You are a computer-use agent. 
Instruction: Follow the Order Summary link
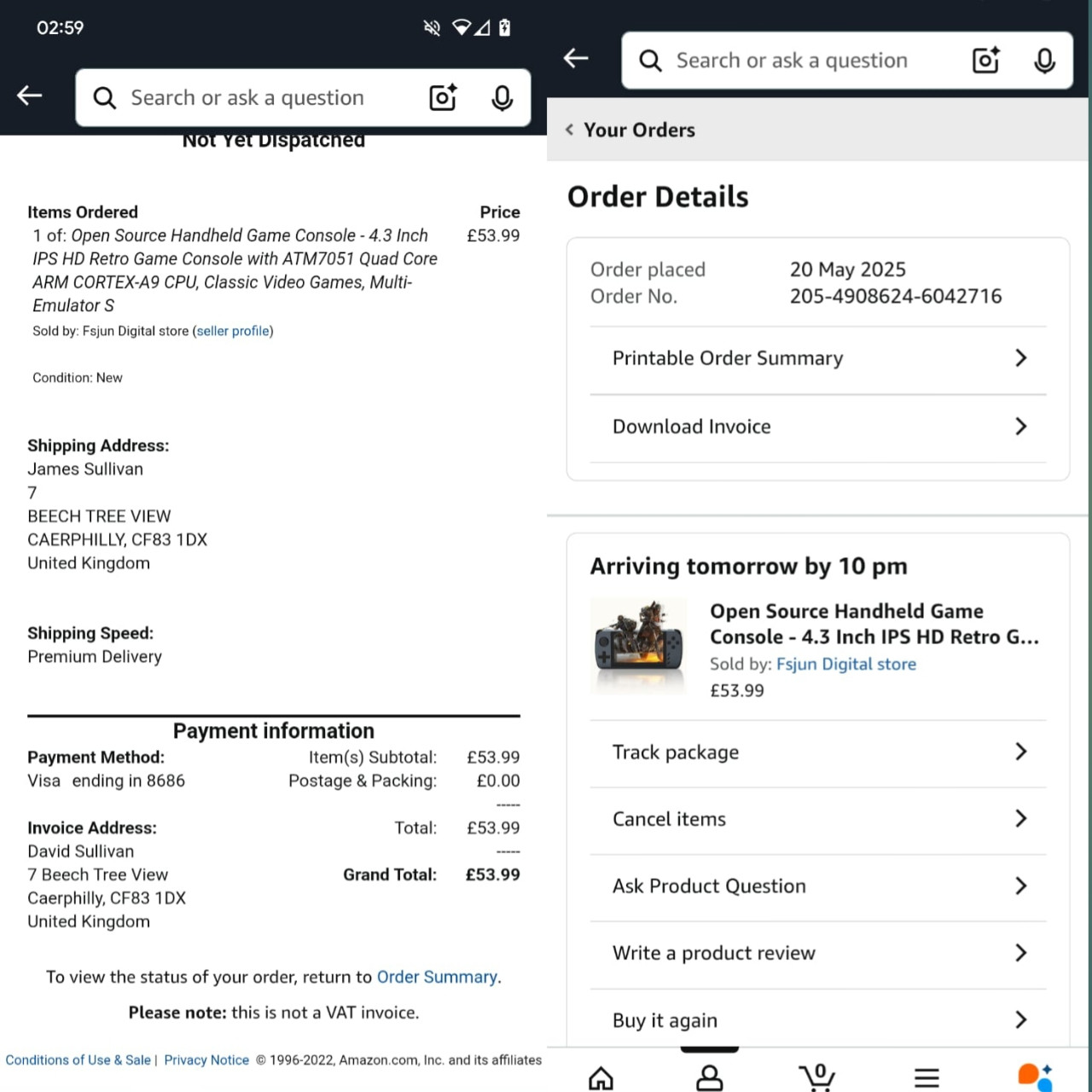pos(437,977)
